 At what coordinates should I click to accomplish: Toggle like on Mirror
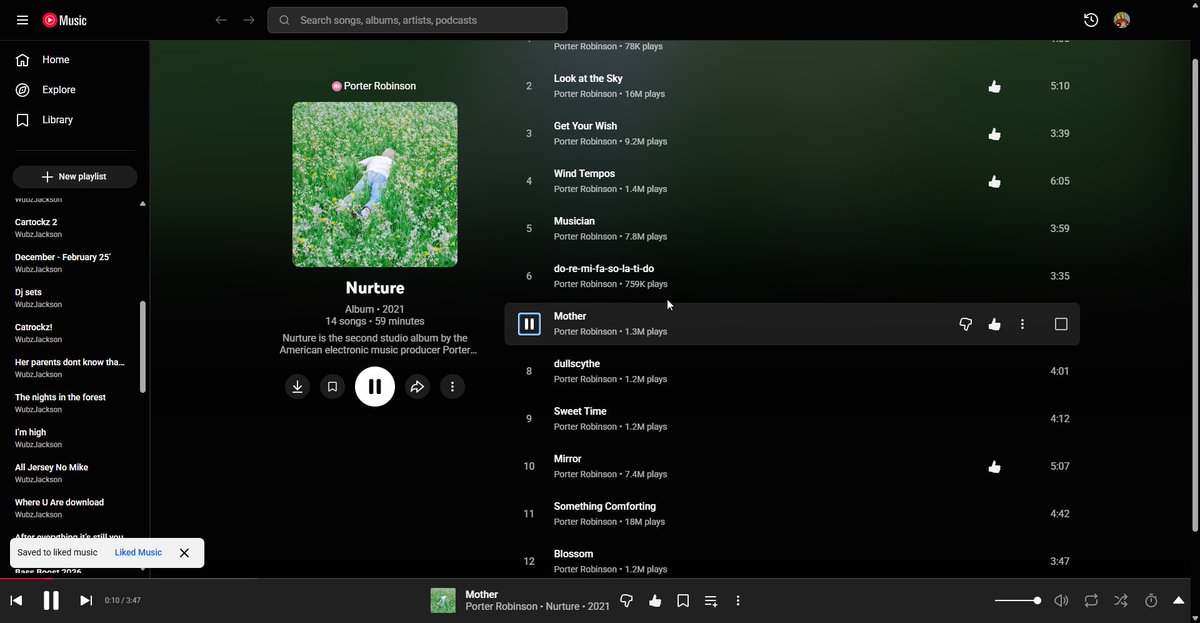pos(994,466)
